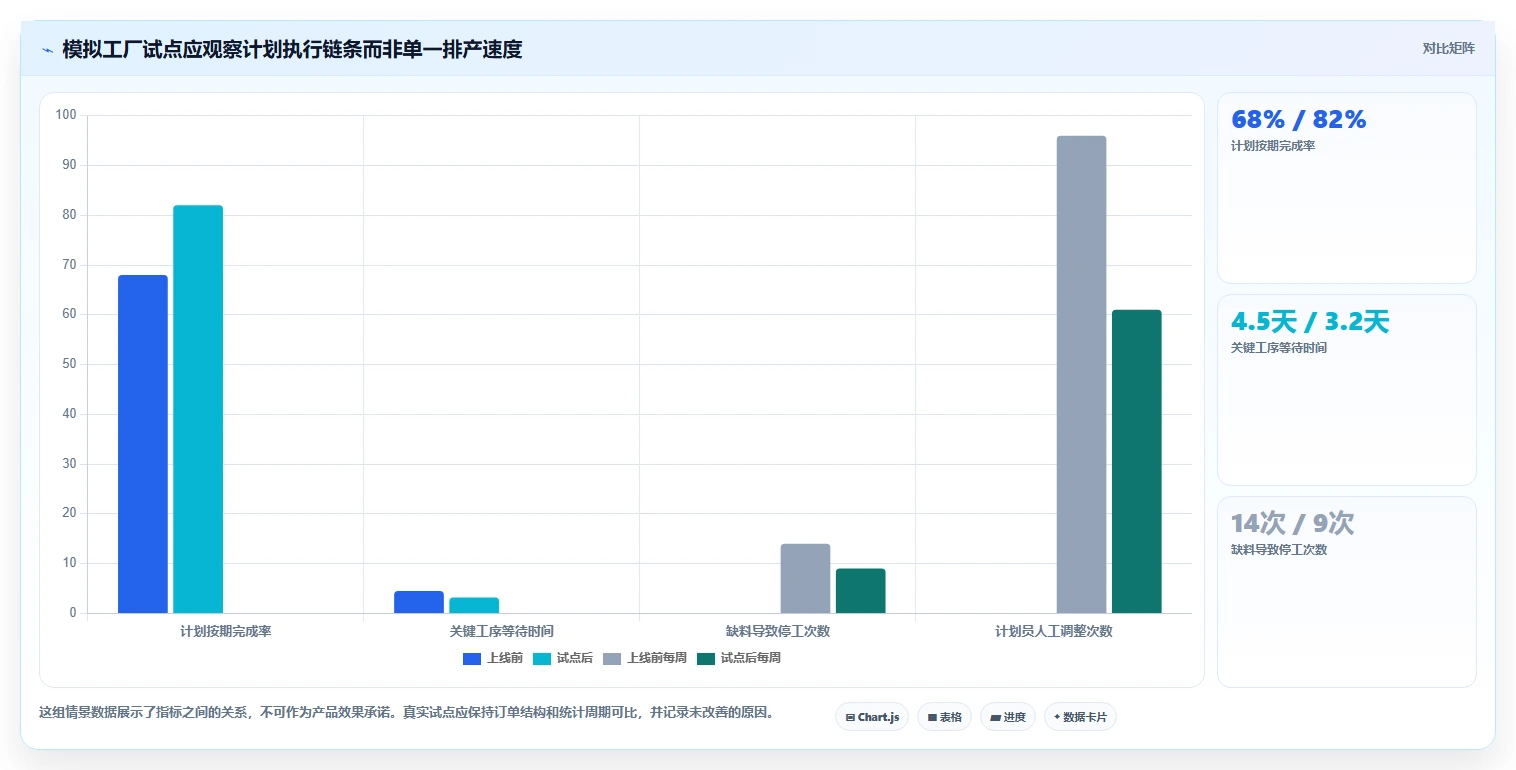Click the dark teal 试点后每周 legend color box
Image resolution: width=1516 pixels, height=770 pixels.
pyautogui.click(x=706, y=658)
